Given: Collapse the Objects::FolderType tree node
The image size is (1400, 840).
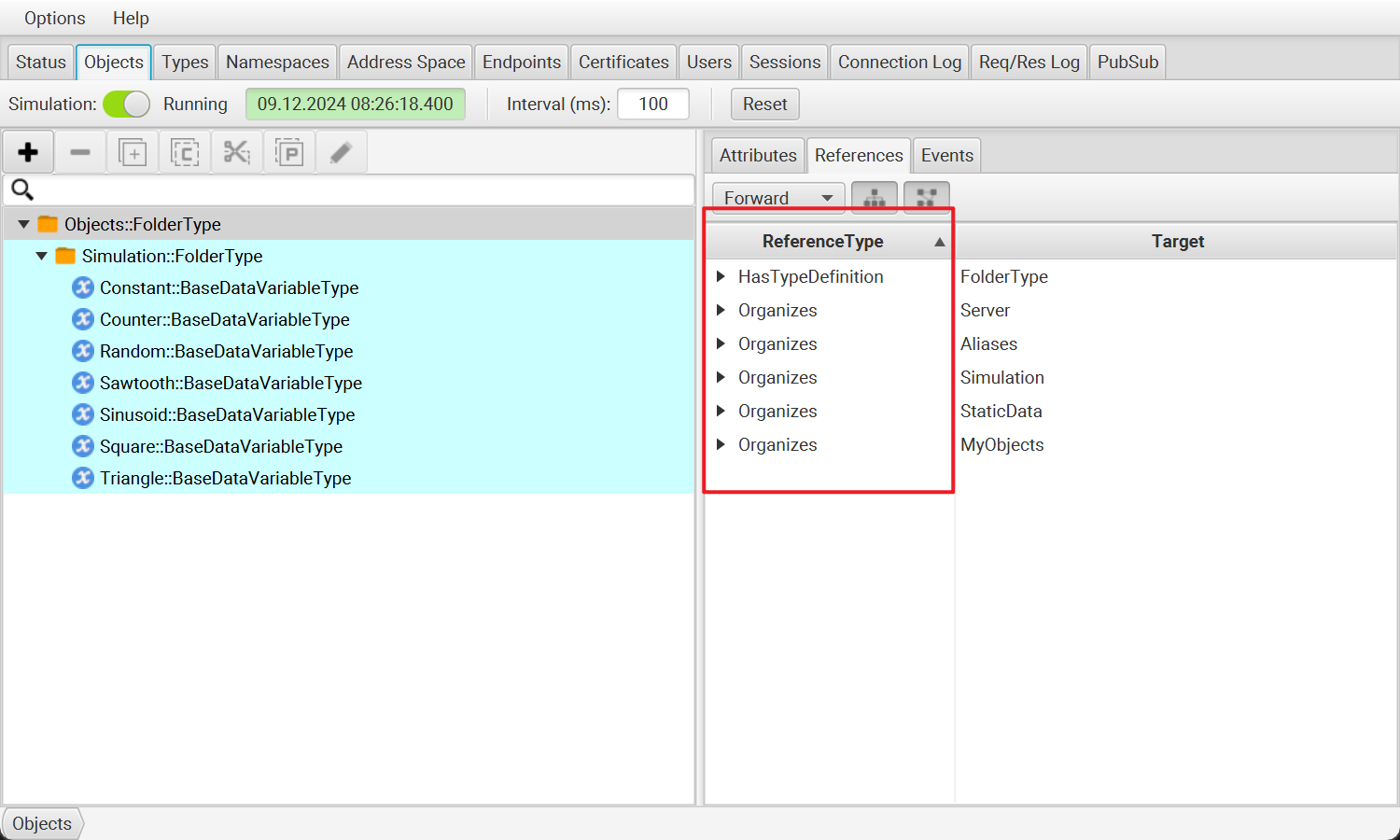Looking at the screenshot, I should (23, 224).
